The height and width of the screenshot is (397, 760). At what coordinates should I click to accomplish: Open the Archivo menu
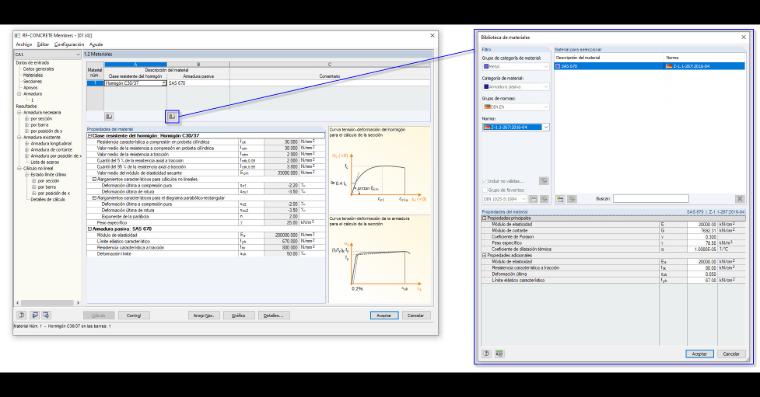24,45
